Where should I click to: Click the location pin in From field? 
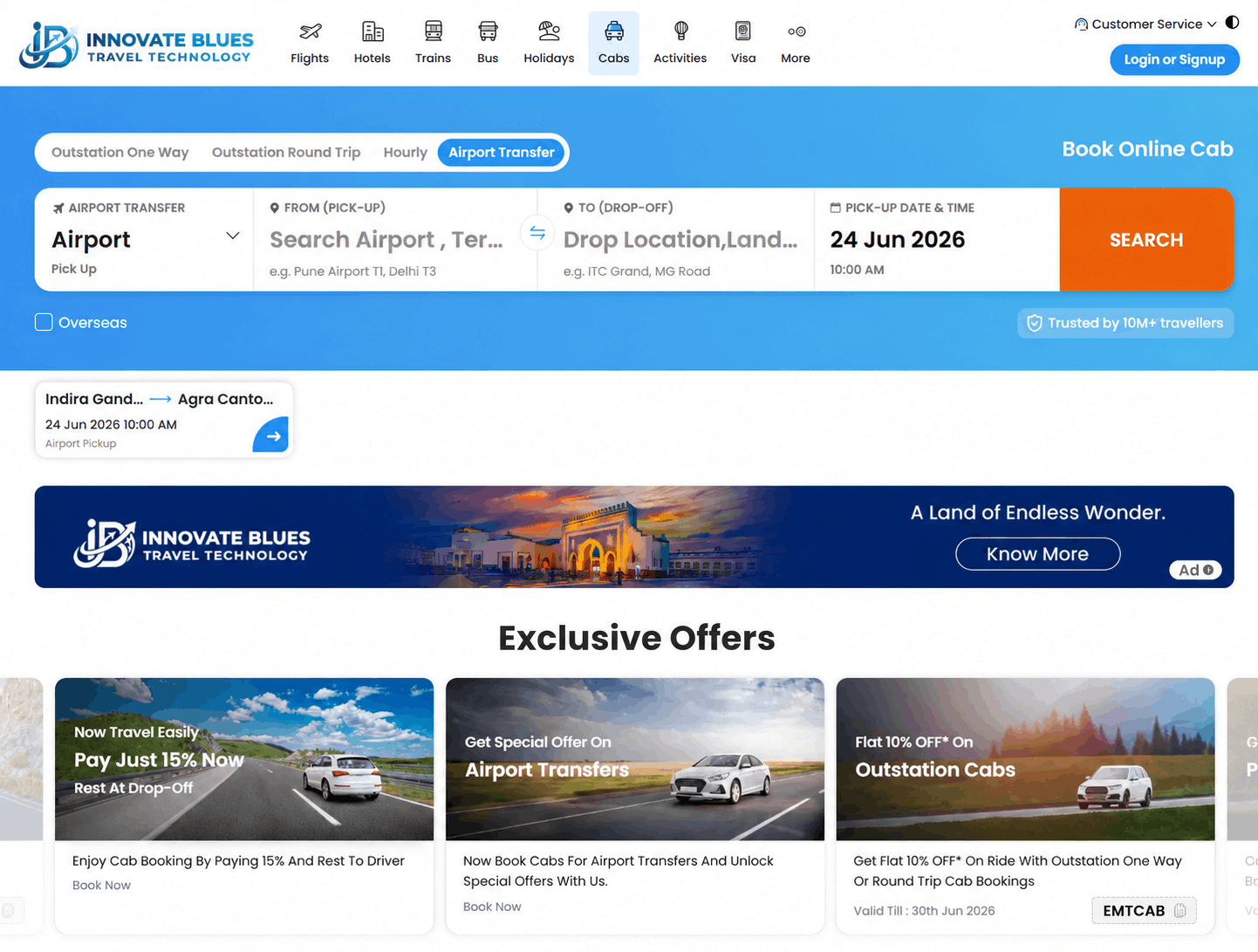click(275, 208)
